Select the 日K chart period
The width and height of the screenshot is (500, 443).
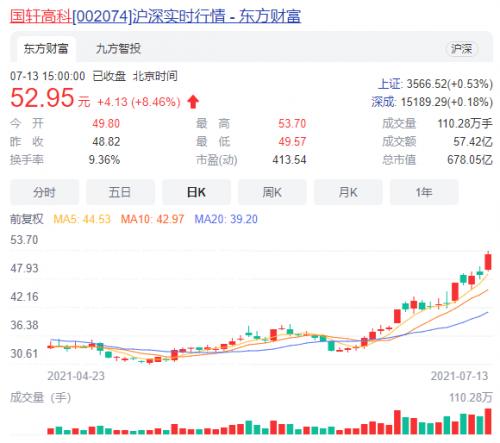tap(196, 192)
